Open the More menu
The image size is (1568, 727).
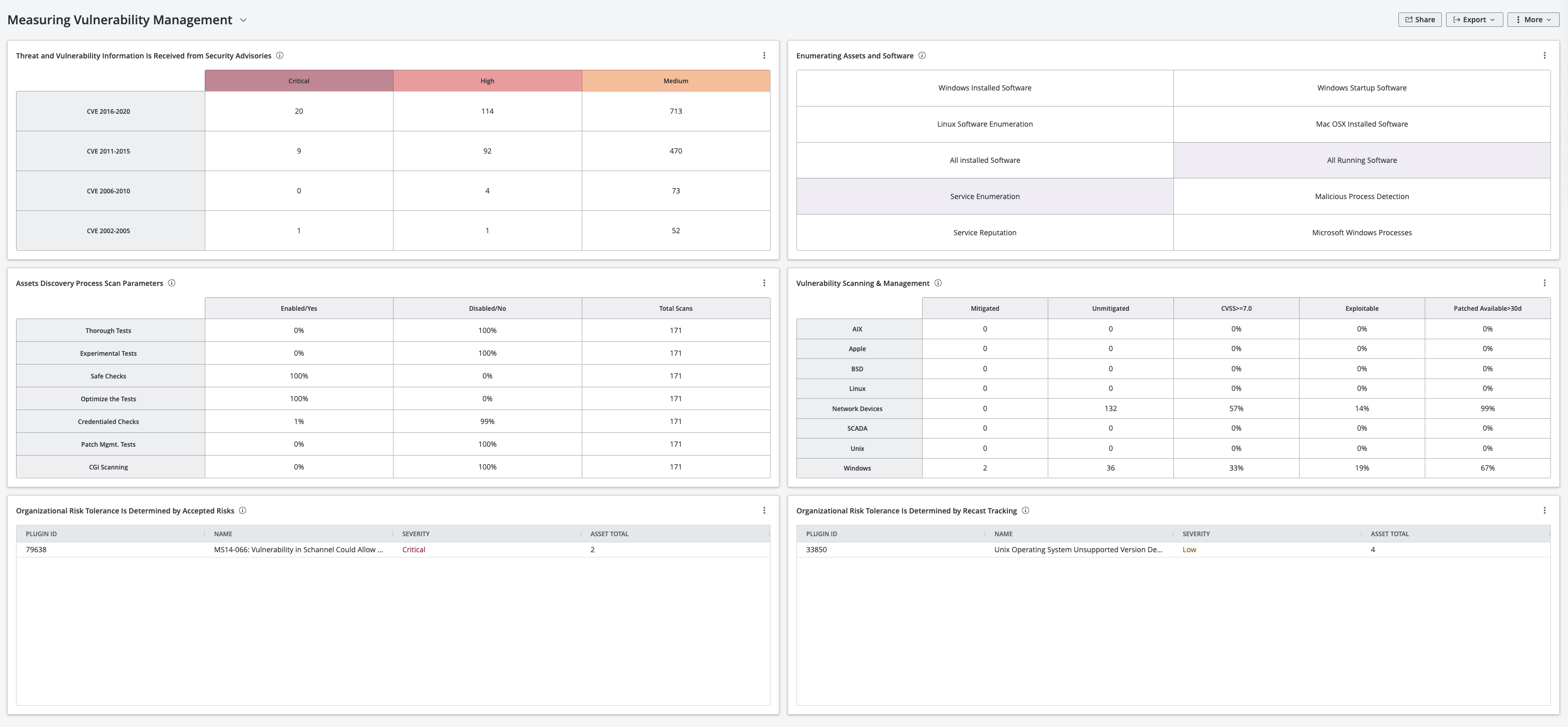pos(1533,19)
